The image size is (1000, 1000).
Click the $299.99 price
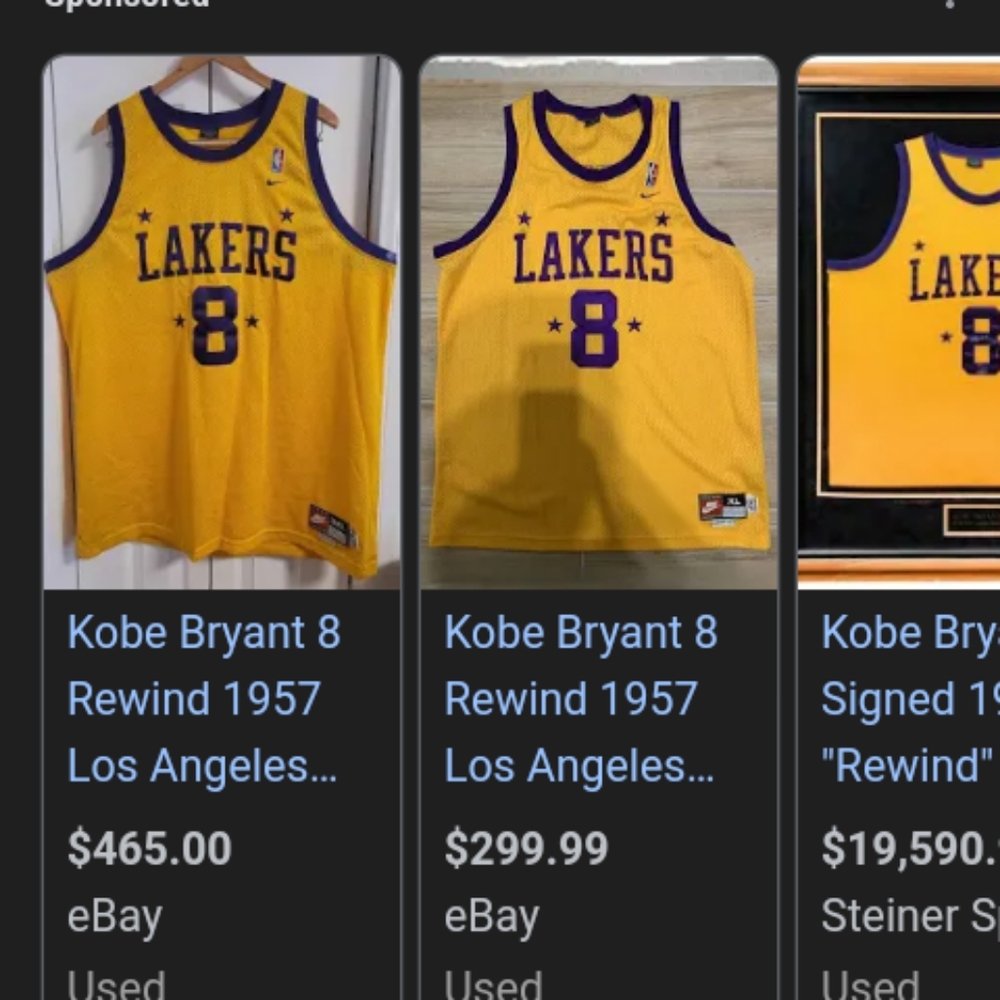pyautogui.click(x=526, y=849)
